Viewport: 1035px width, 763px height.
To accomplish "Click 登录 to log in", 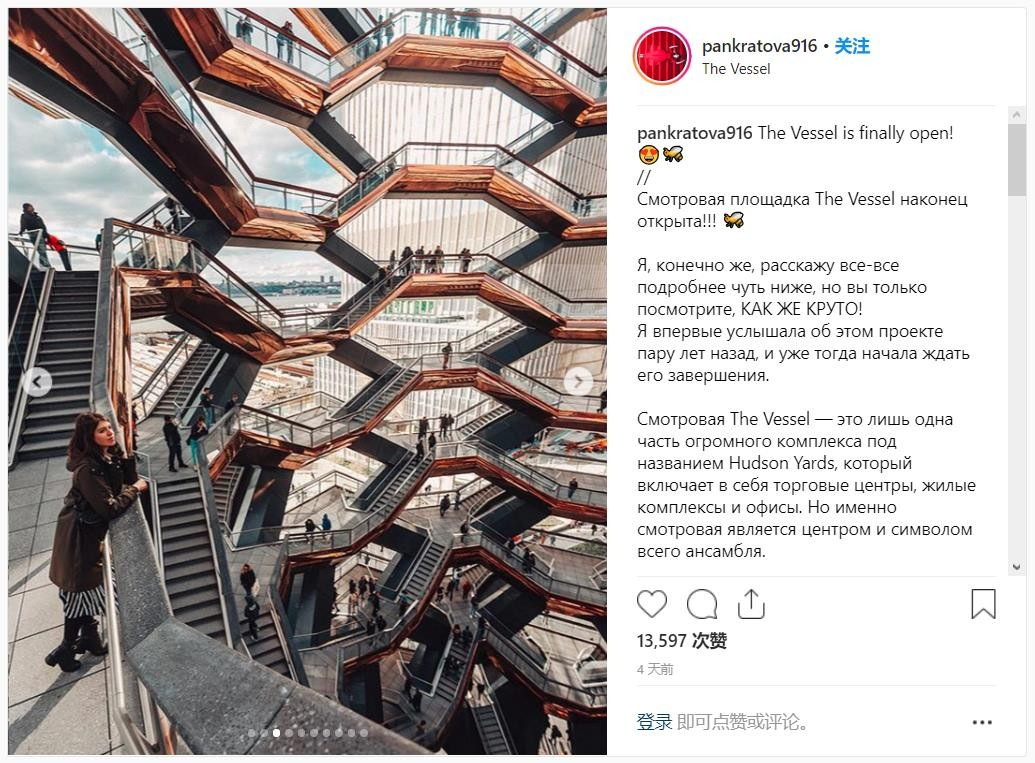I will click(x=654, y=722).
